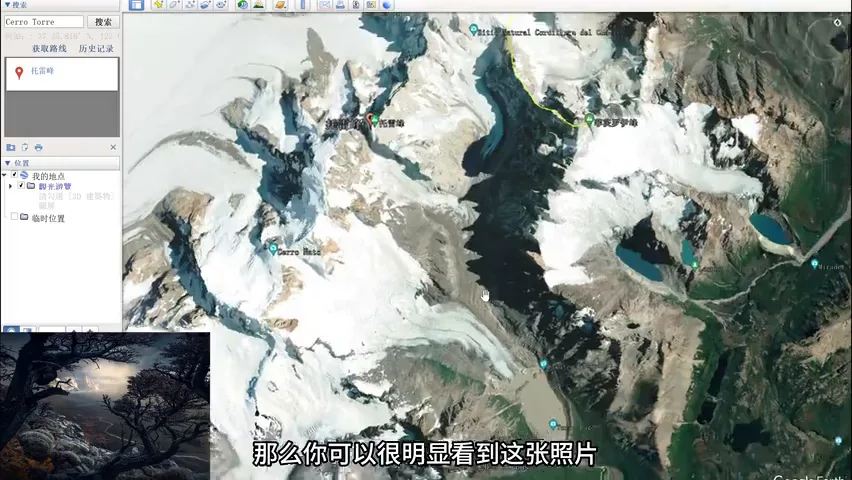Click red pin icon in search results
The width and height of the screenshot is (852, 480).
(19, 73)
